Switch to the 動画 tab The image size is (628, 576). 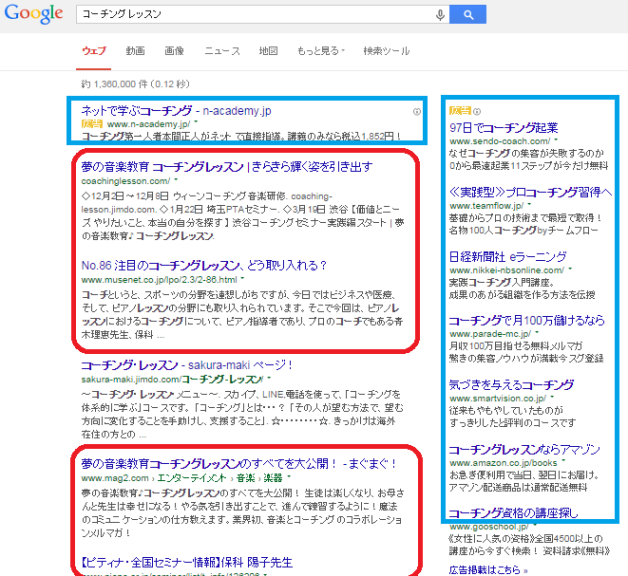135,51
